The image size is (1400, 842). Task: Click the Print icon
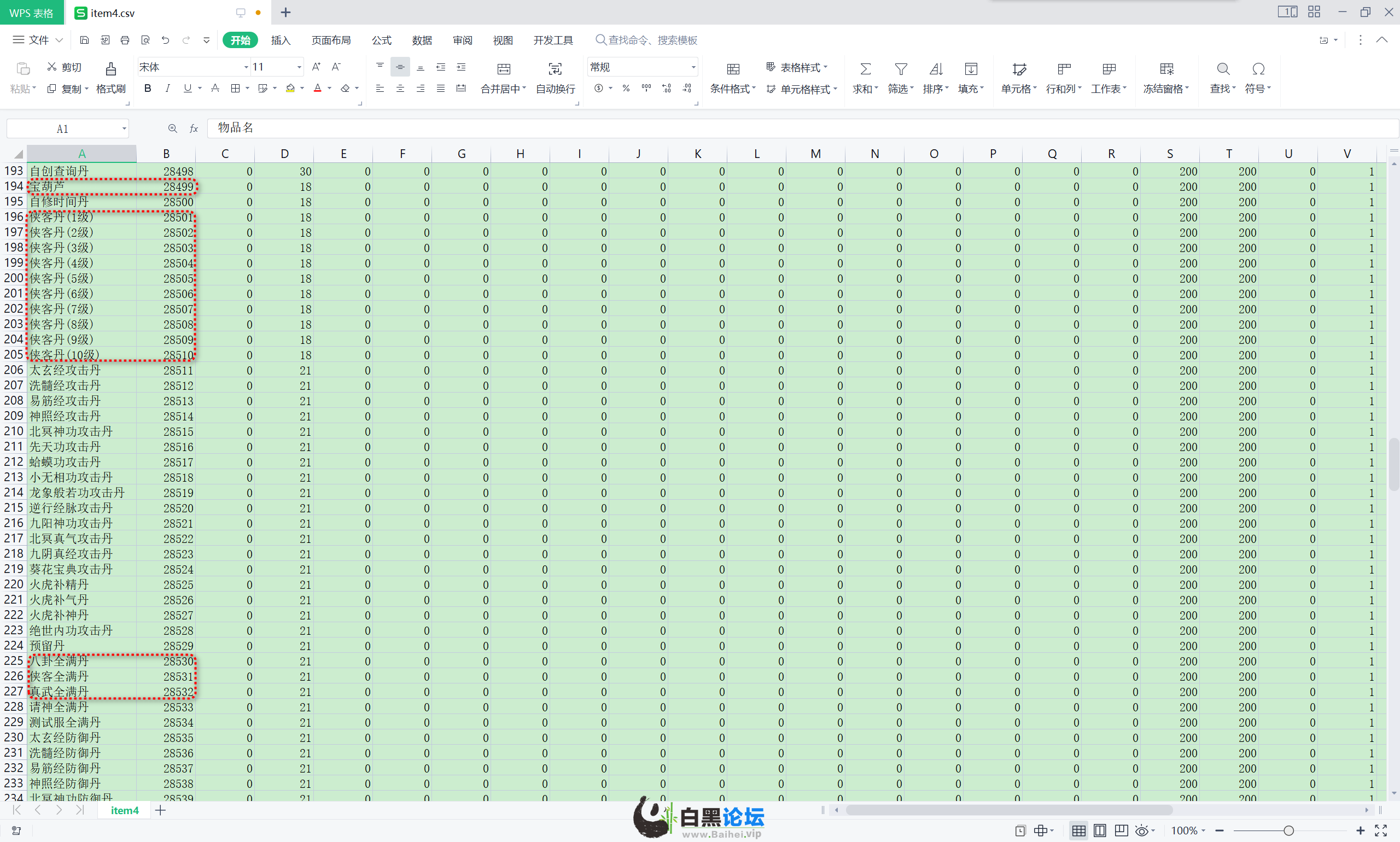[x=125, y=40]
